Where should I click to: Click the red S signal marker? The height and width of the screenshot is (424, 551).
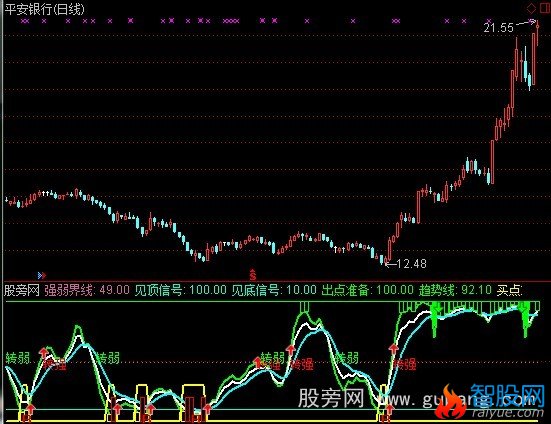[x=252, y=274]
